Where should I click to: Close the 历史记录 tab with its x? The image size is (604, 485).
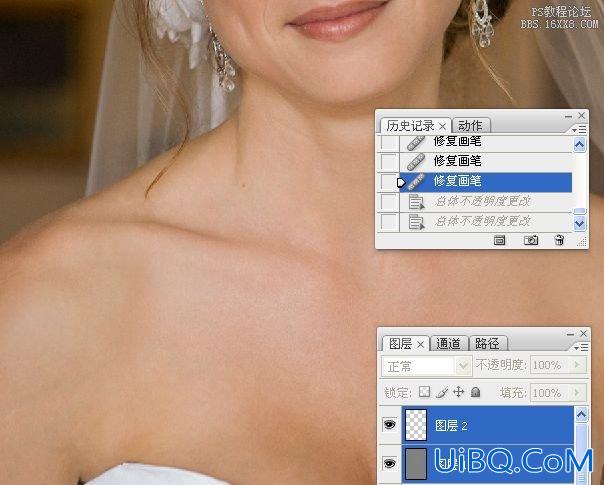pyautogui.click(x=443, y=126)
